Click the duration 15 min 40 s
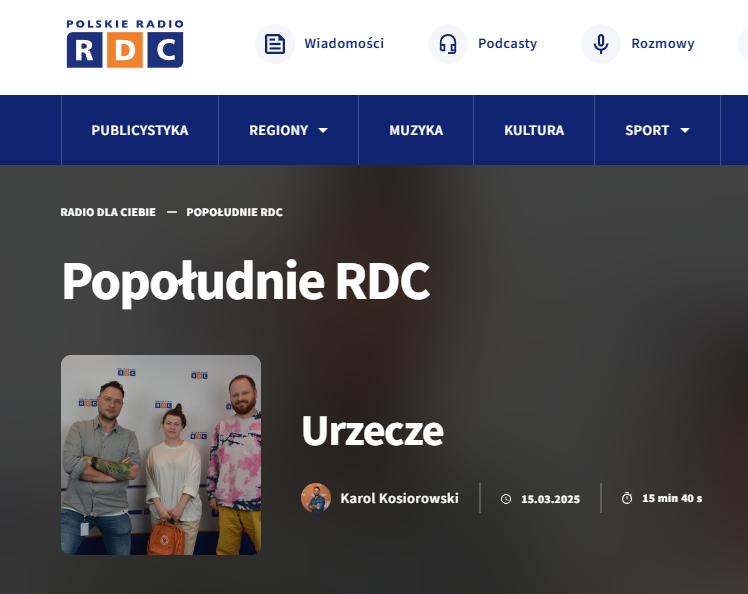Viewport: 748px width, 594px height. (x=672, y=498)
